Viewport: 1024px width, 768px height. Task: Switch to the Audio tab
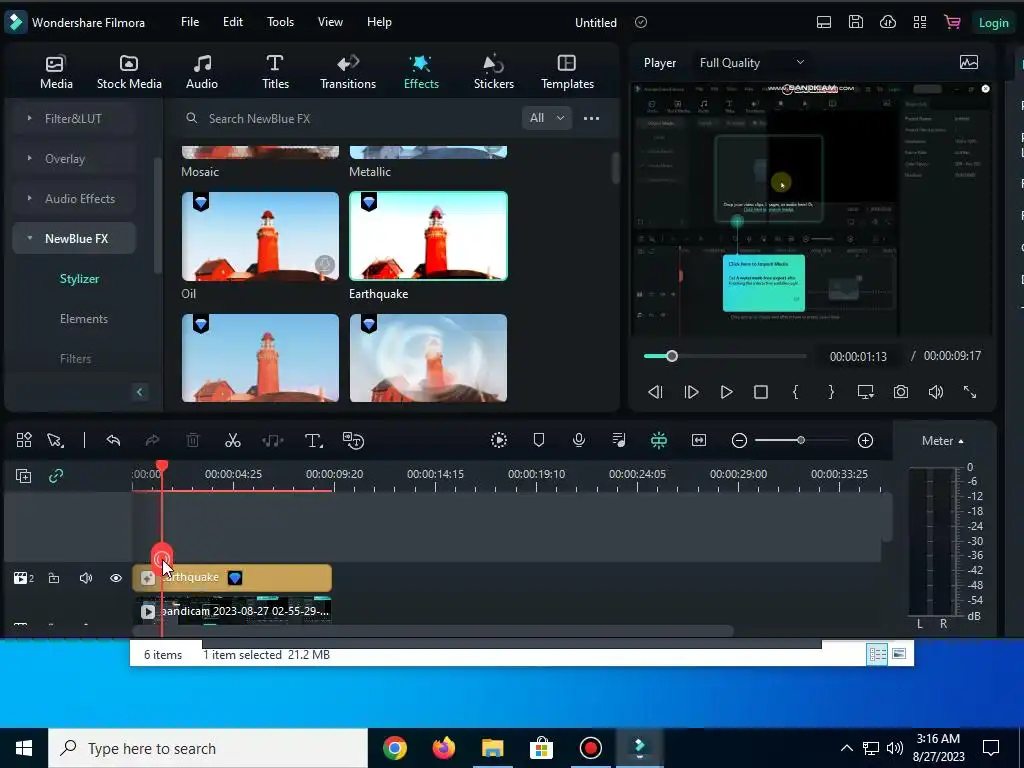(202, 72)
